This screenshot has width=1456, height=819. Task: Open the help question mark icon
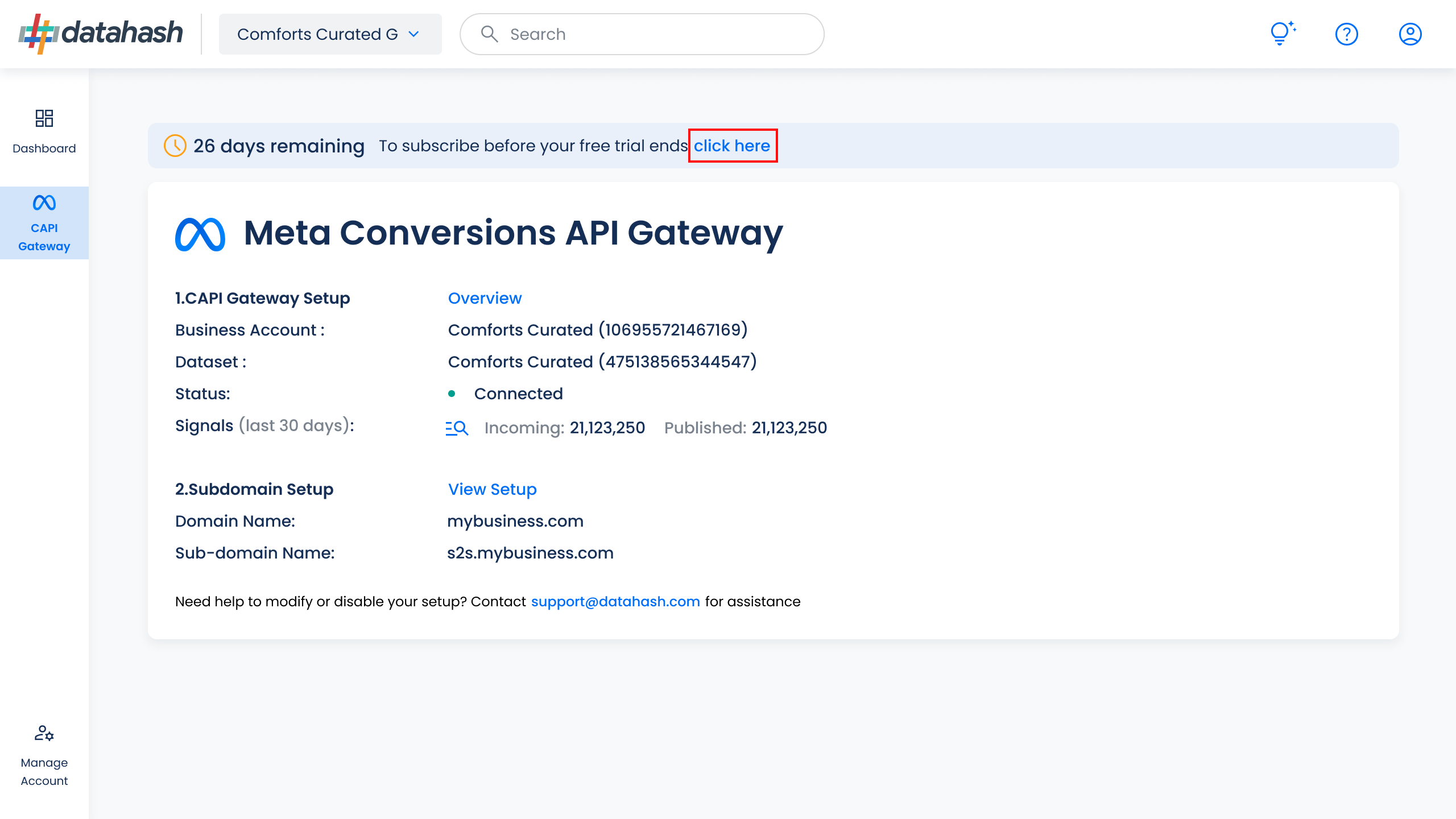click(1347, 34)
